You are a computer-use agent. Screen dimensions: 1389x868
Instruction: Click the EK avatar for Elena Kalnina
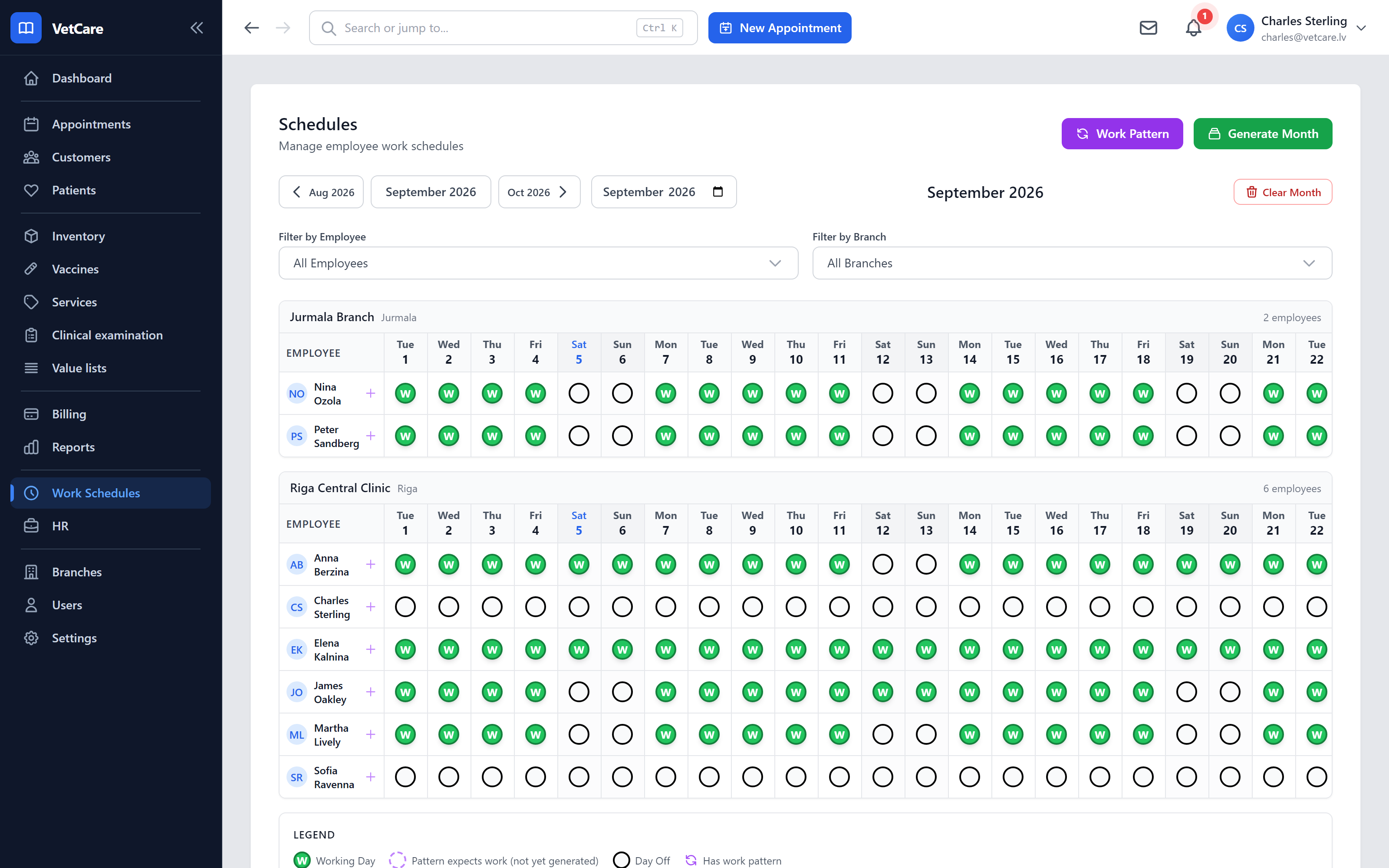click(297, 649)
